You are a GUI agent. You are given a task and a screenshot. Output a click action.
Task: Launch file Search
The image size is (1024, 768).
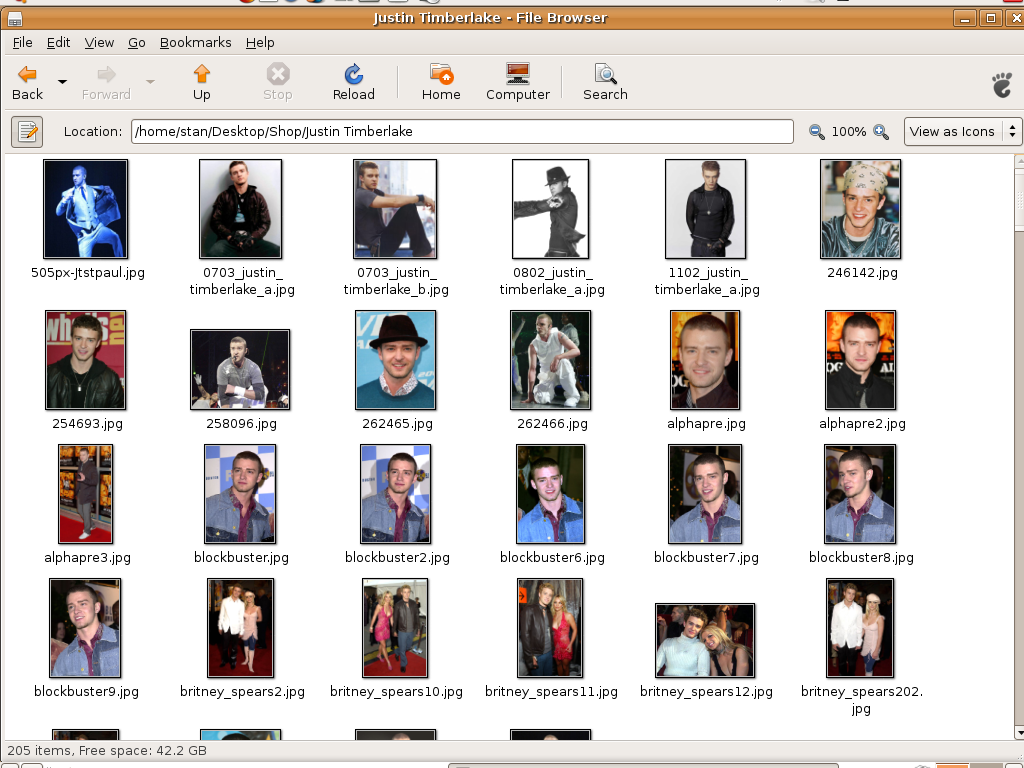click(605, 82)
